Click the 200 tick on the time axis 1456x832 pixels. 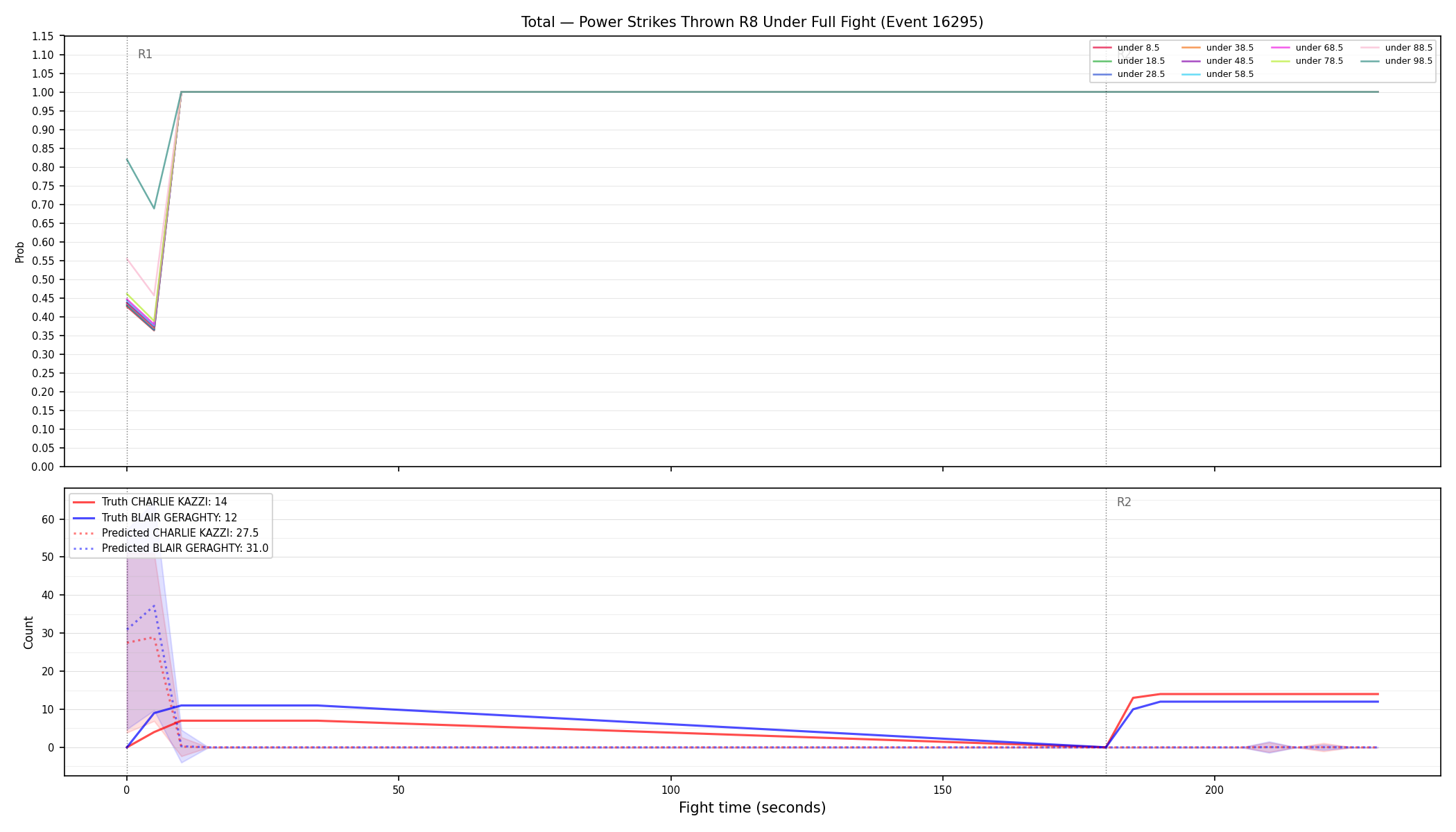click(1215, 790)
